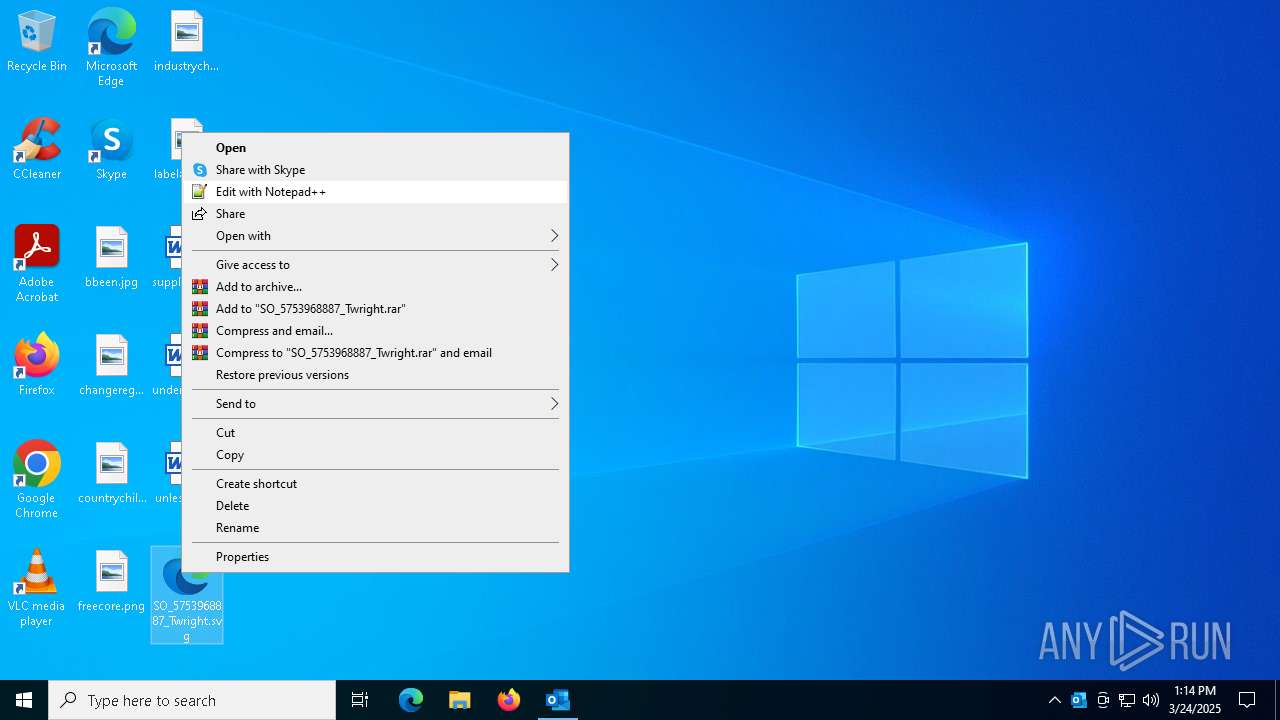
Task: Switch to Outlook on the taskbar
Action: tap(557, 700)
